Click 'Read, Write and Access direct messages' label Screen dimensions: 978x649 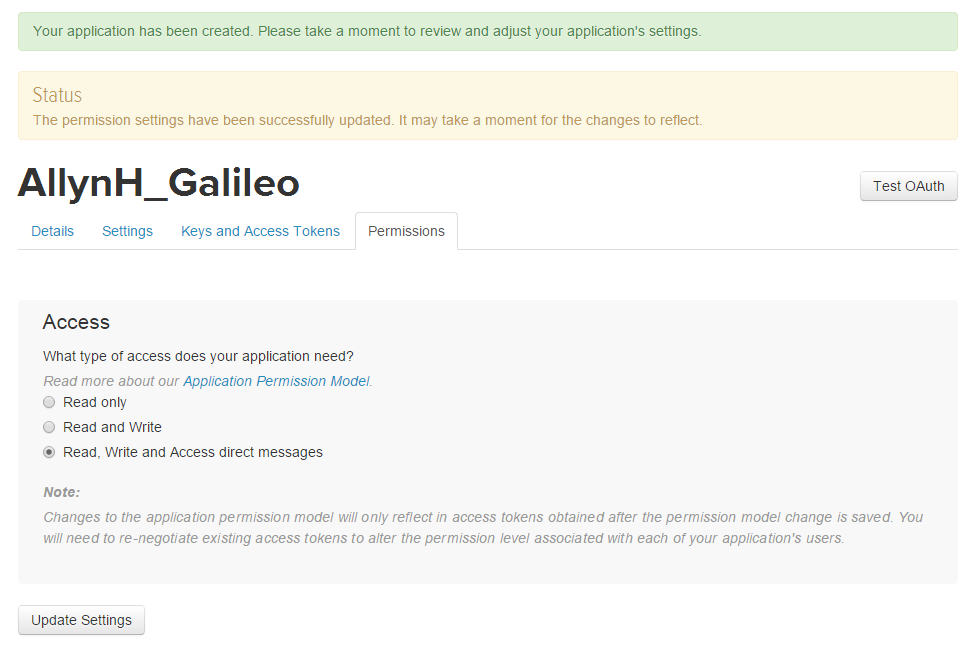(193, 452)
